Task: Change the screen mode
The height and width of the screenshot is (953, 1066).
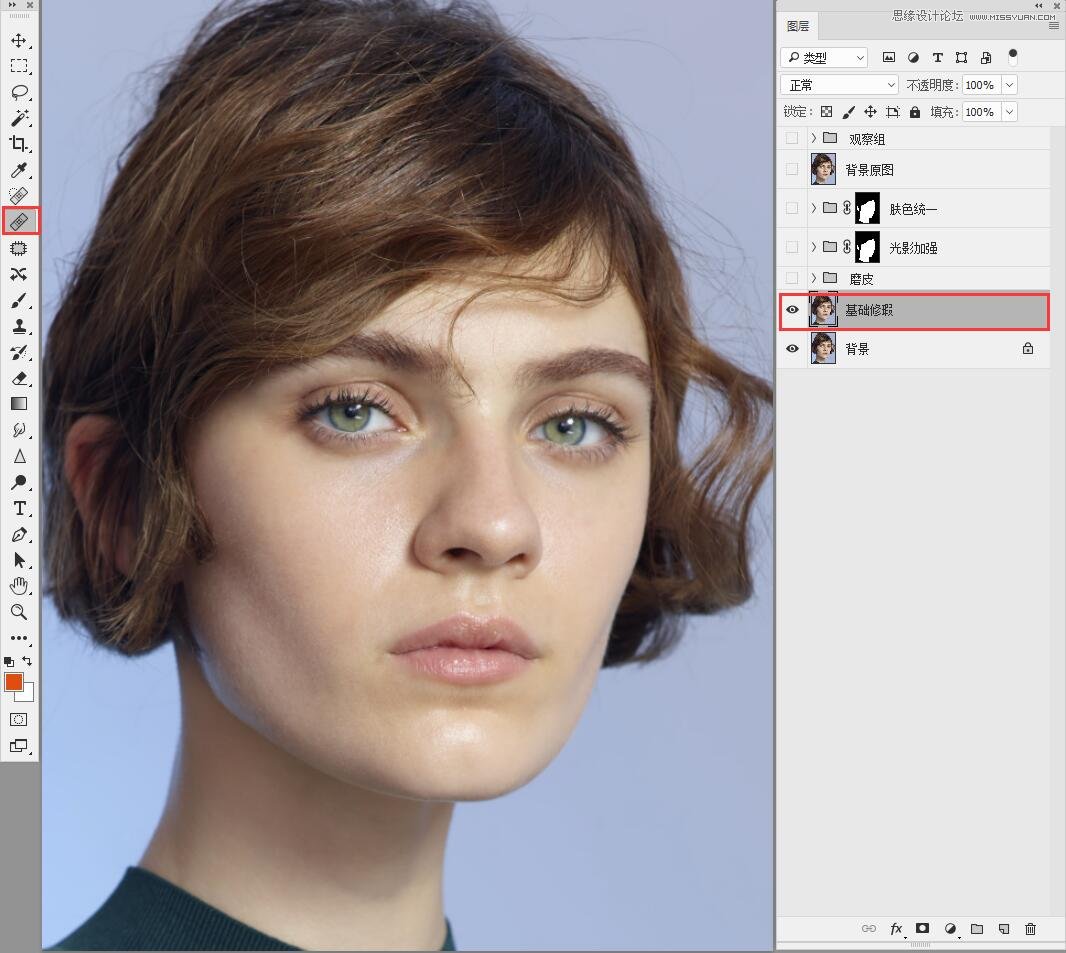Action: (x=19, y=746)
